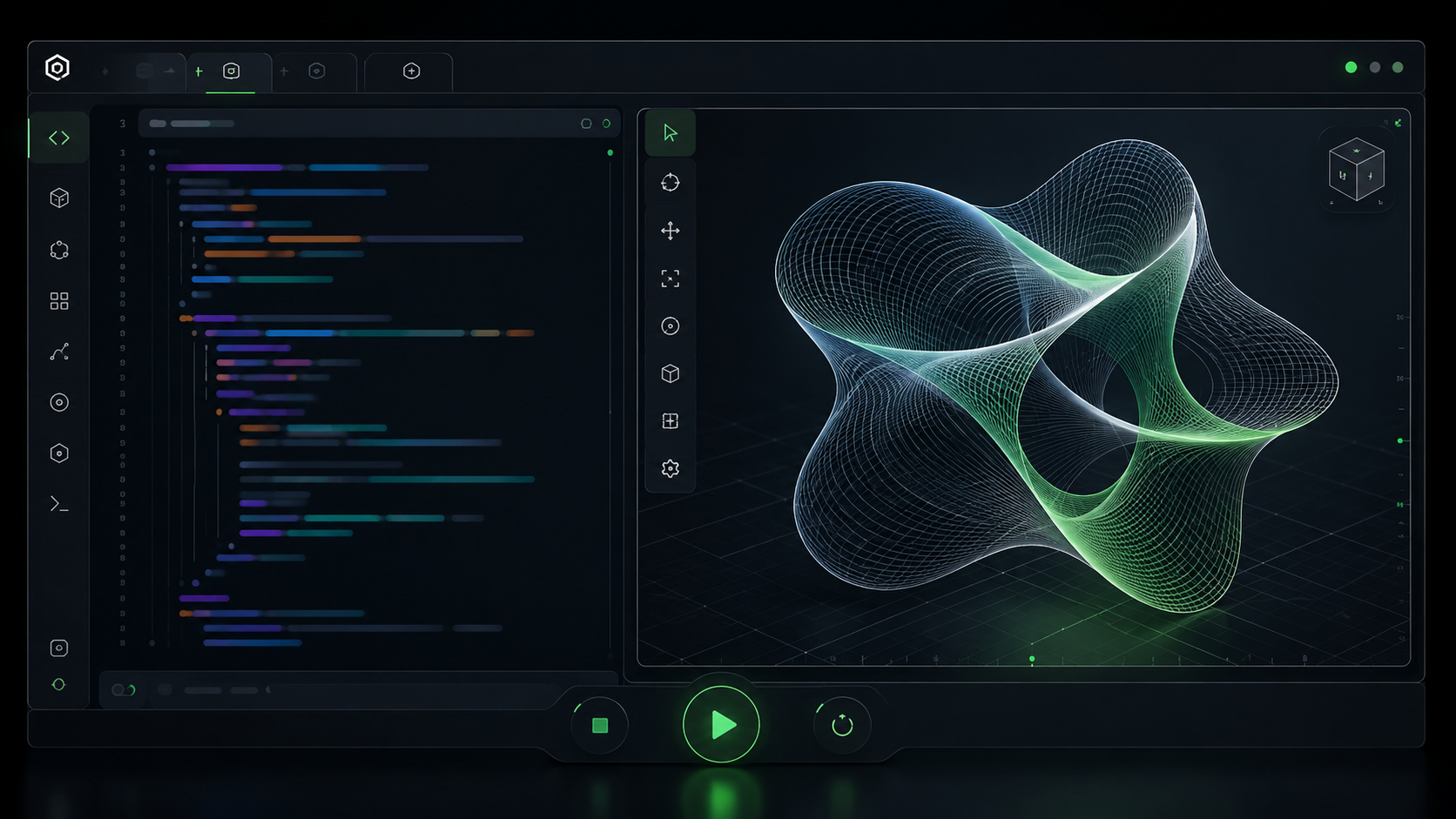The image size is (1456, 819).
Task: Click into the editor search path field
Action: (x=379, y=124)
